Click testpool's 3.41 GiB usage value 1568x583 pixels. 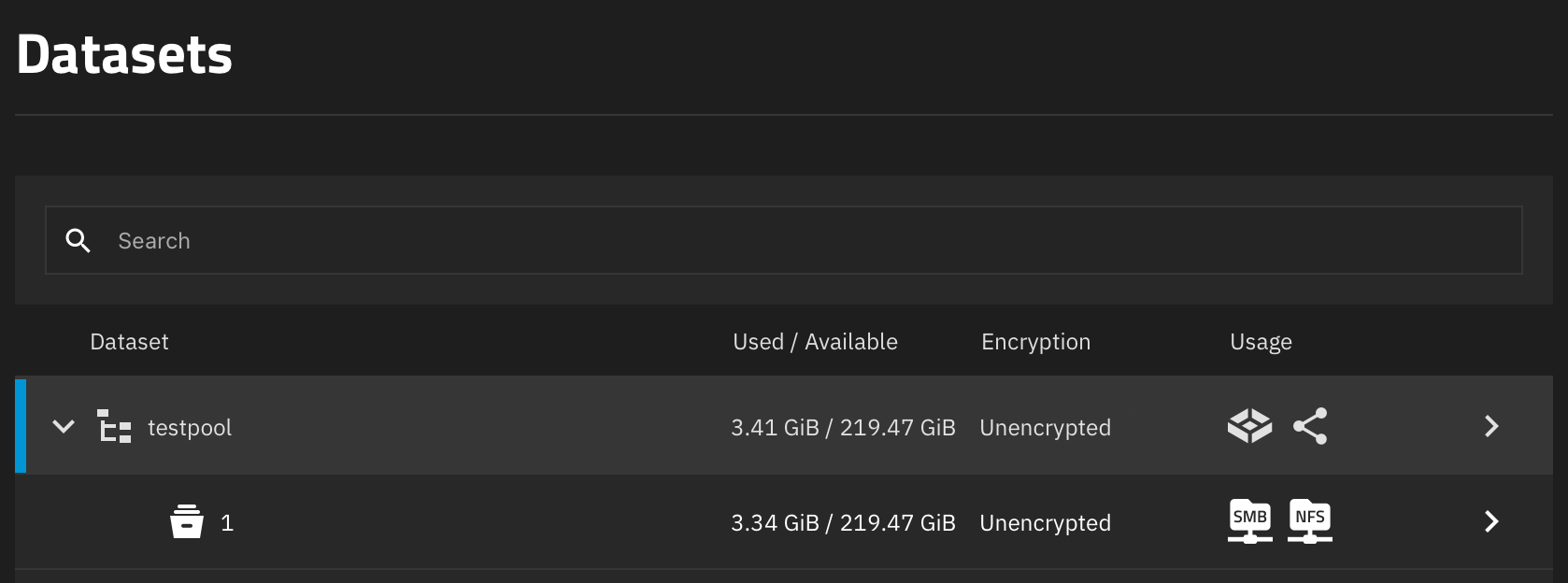pyautogui.click(x=775, y=428)
